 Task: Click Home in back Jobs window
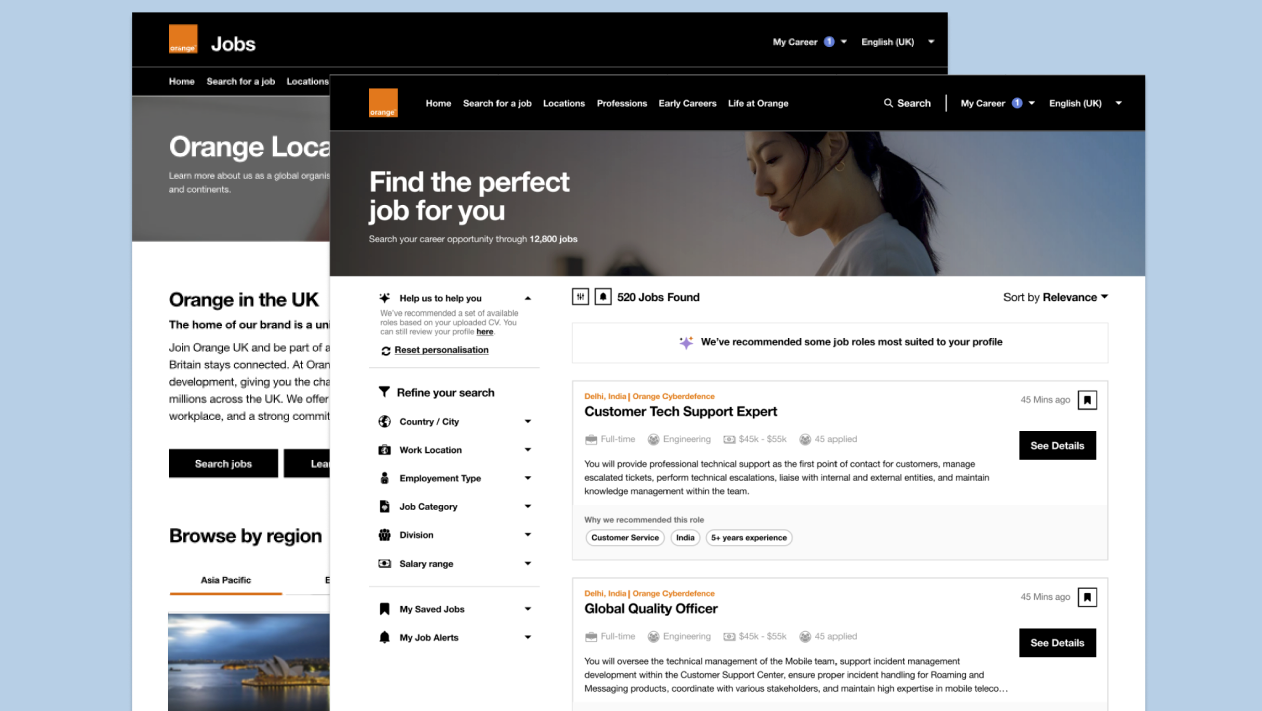[182, 82]
